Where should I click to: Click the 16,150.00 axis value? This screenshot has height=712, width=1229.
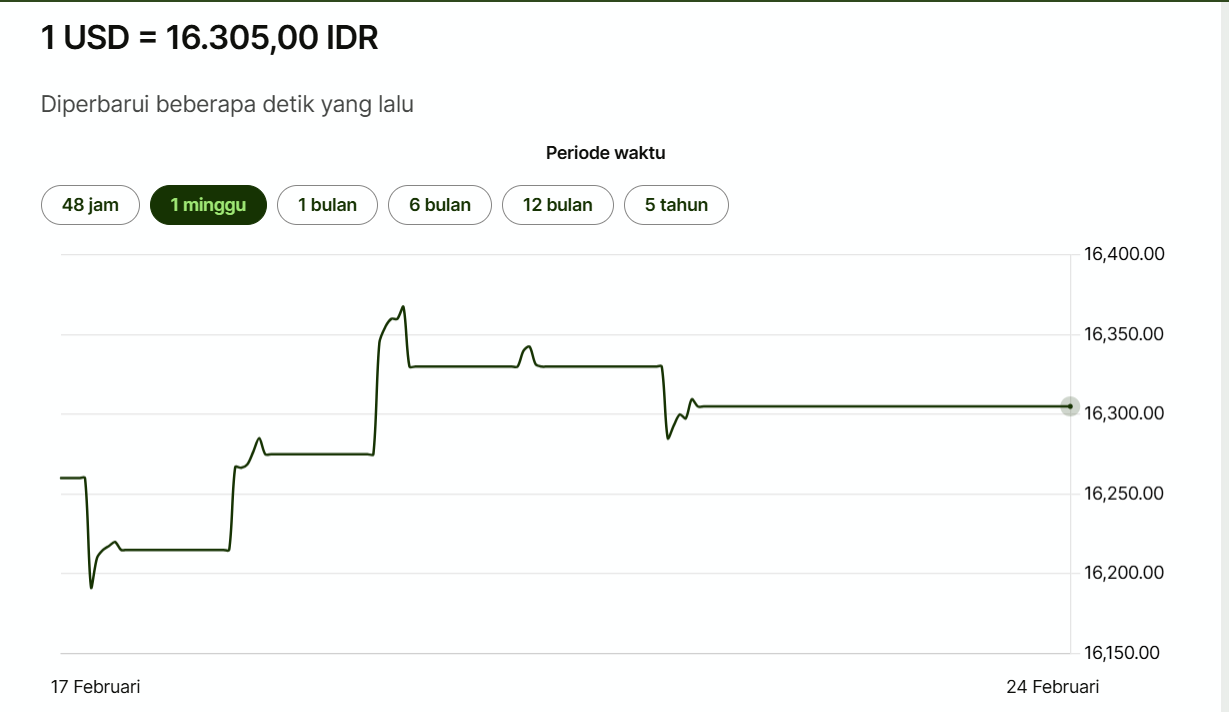tap(1124, 653)
